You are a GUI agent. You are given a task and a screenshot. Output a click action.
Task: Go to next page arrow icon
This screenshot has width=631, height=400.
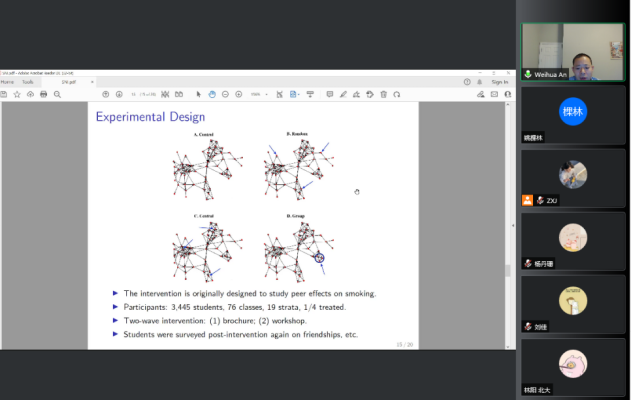point(119,94)
